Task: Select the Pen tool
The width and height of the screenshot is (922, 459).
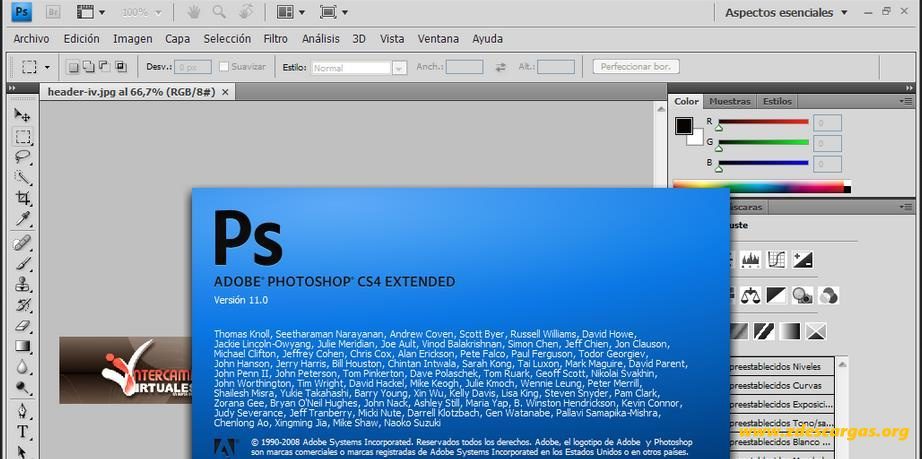Action: 22,410
